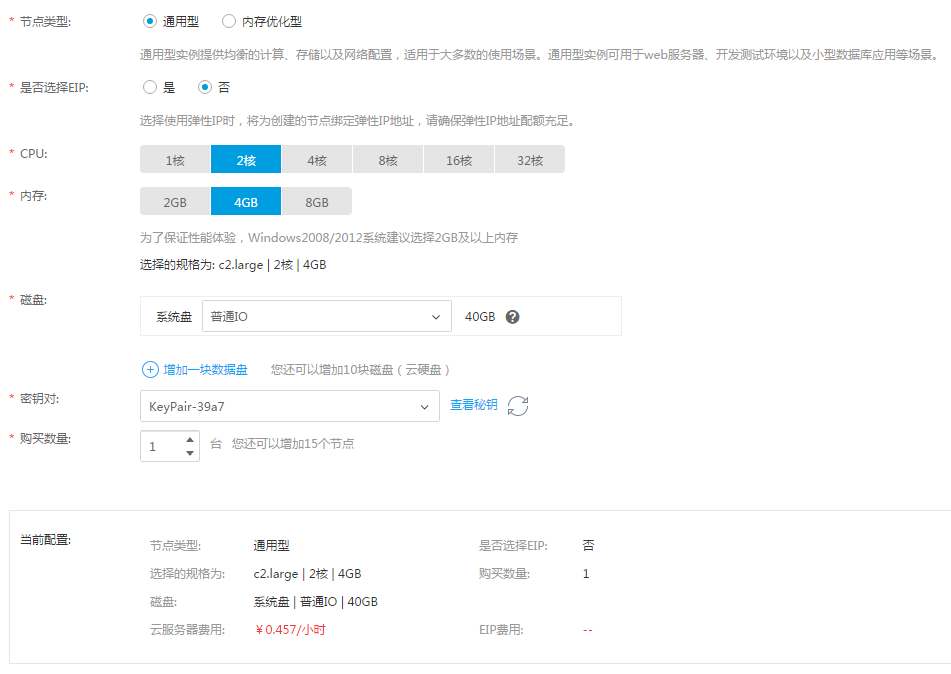951x674 pixels.
Task: Select the 1核 CPU option
Action: (175, 160)
